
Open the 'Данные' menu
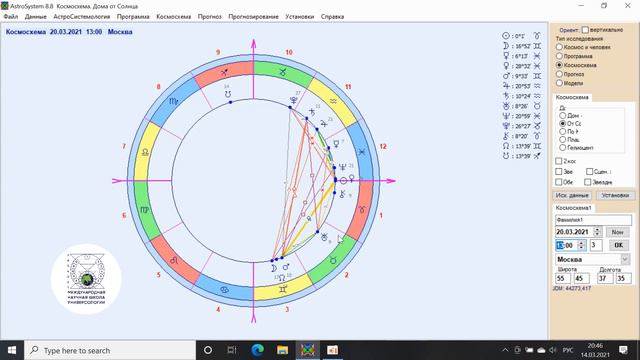[x=36, y=17]
